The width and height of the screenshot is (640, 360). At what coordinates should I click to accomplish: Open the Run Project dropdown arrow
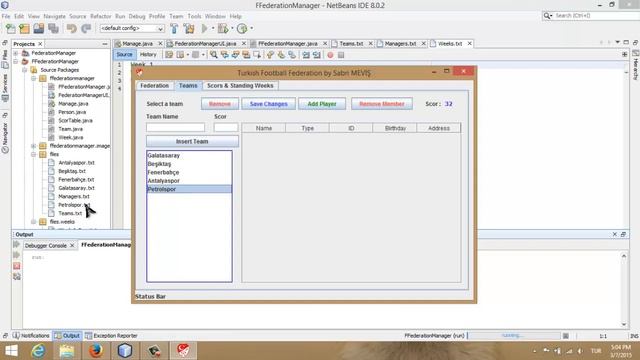[213, 29]
